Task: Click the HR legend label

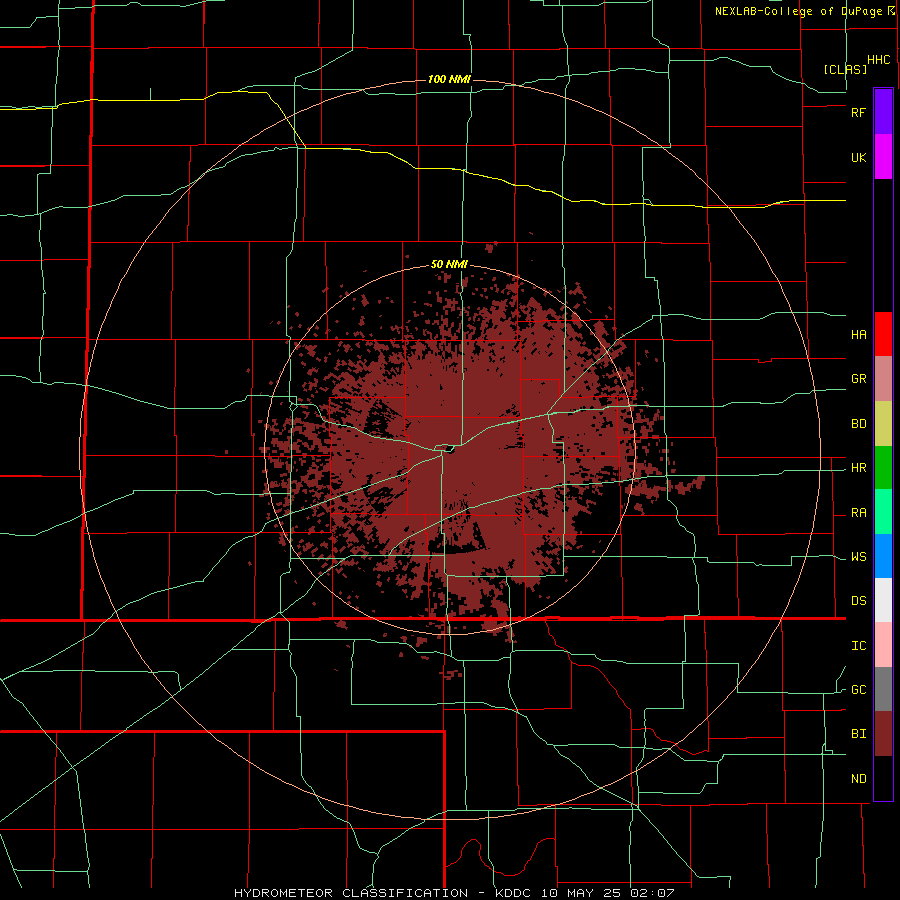Action: pos(859,468)
